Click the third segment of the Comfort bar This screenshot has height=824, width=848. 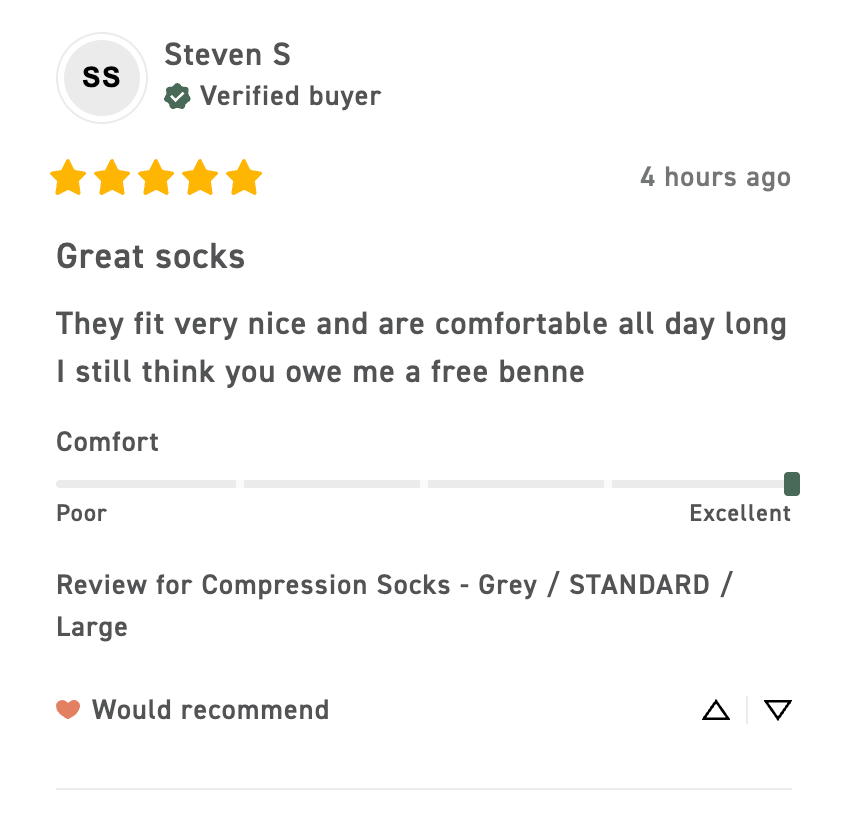click(516, 484)
